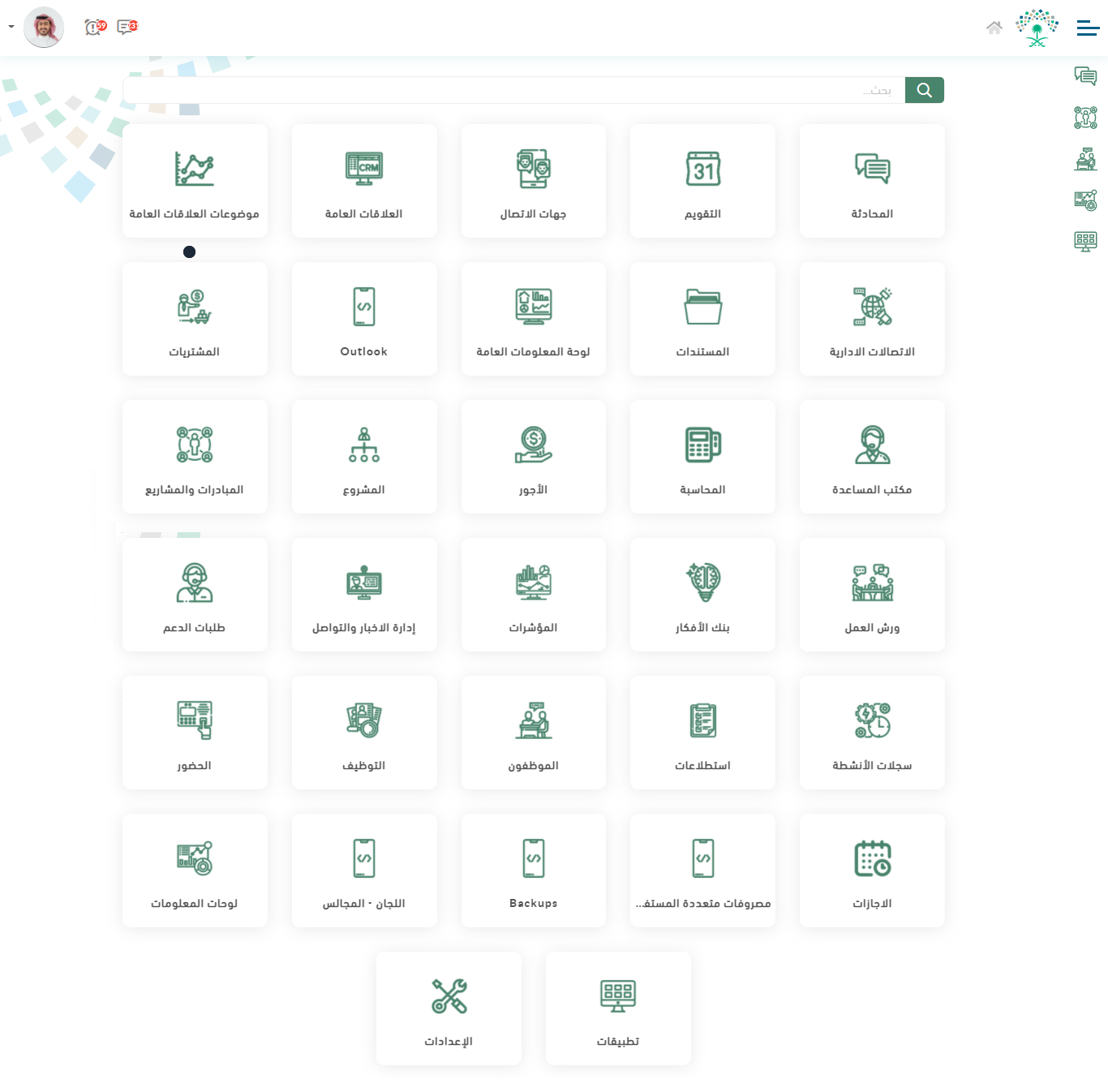Launch the Outlook app tile

[x=364, y=319]
